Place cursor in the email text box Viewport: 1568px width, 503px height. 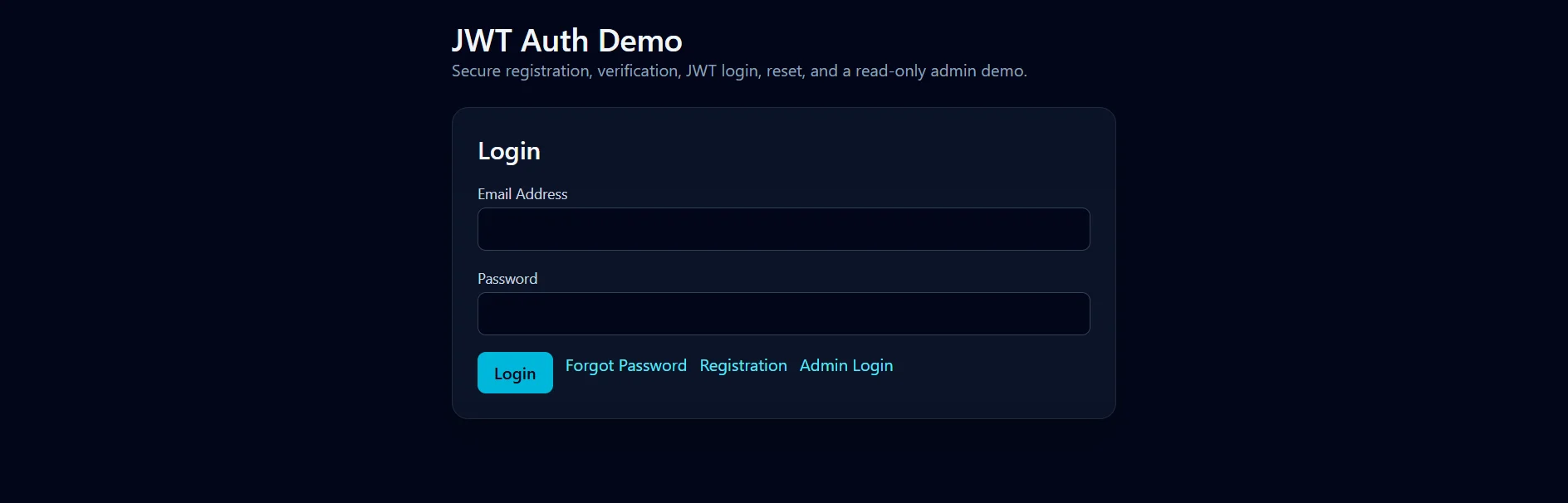click(x=783, y=229)
